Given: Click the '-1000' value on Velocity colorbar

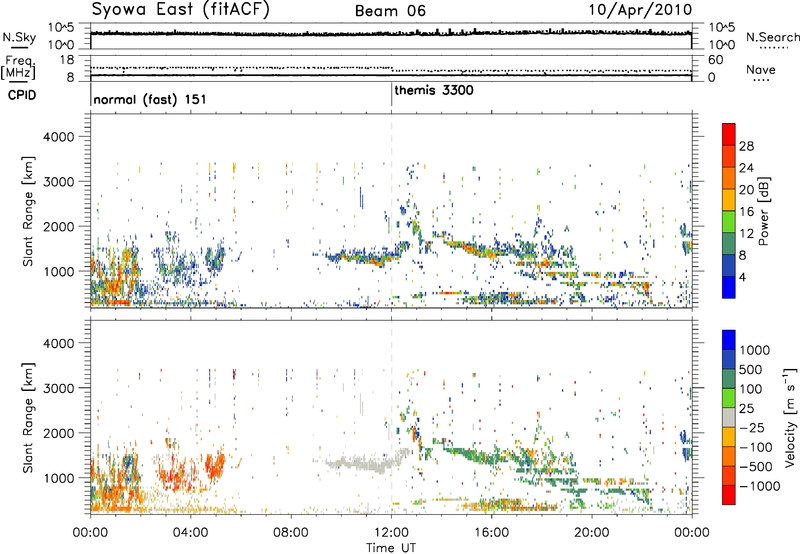Looking at the screenshot, I should tap(760, 486).
